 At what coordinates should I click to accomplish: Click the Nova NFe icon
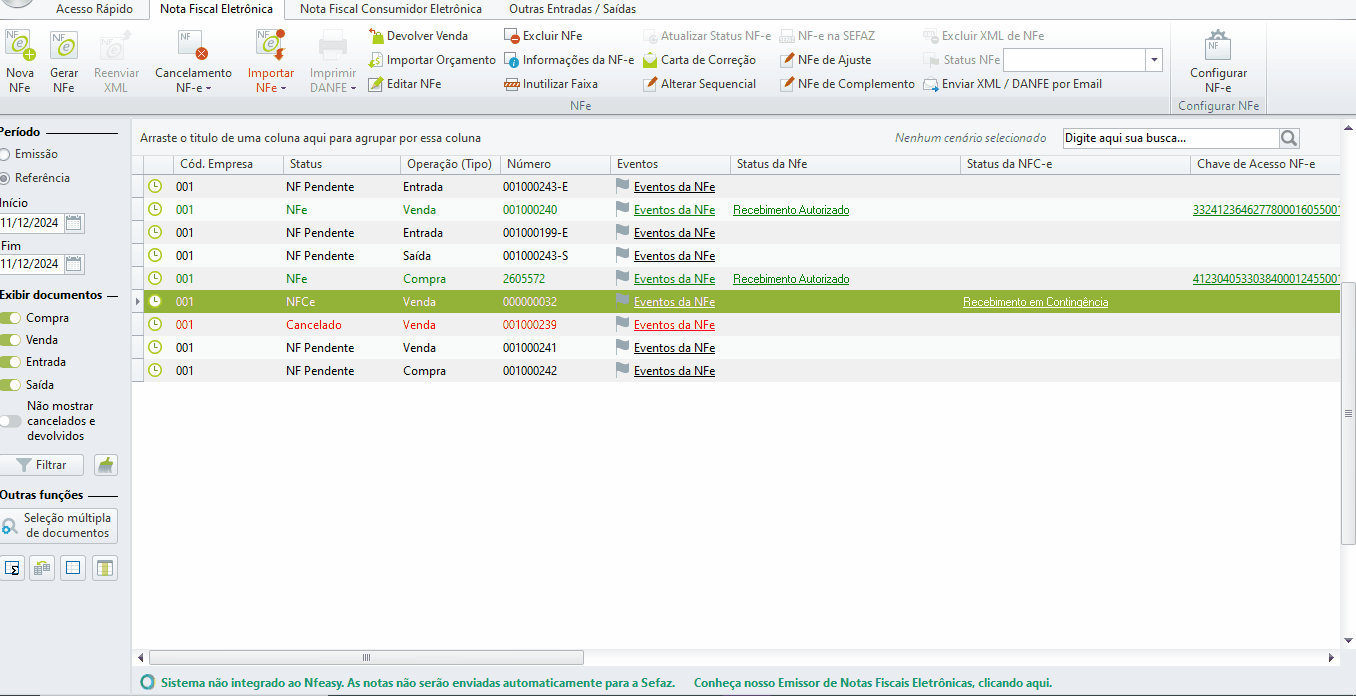point(19,46)
